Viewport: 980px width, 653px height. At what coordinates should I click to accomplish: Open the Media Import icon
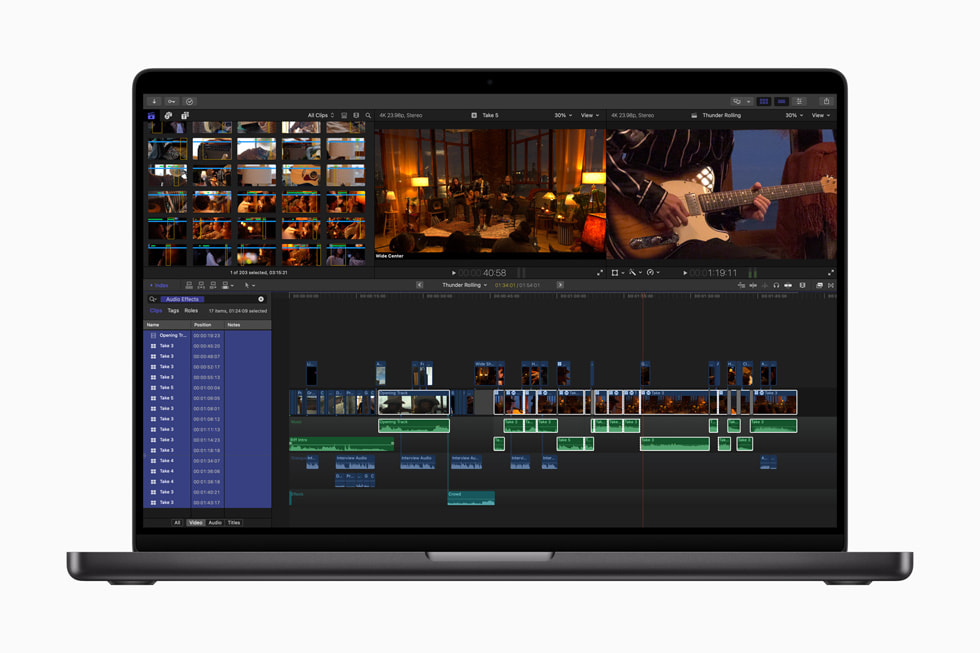(x=156, y=101)
